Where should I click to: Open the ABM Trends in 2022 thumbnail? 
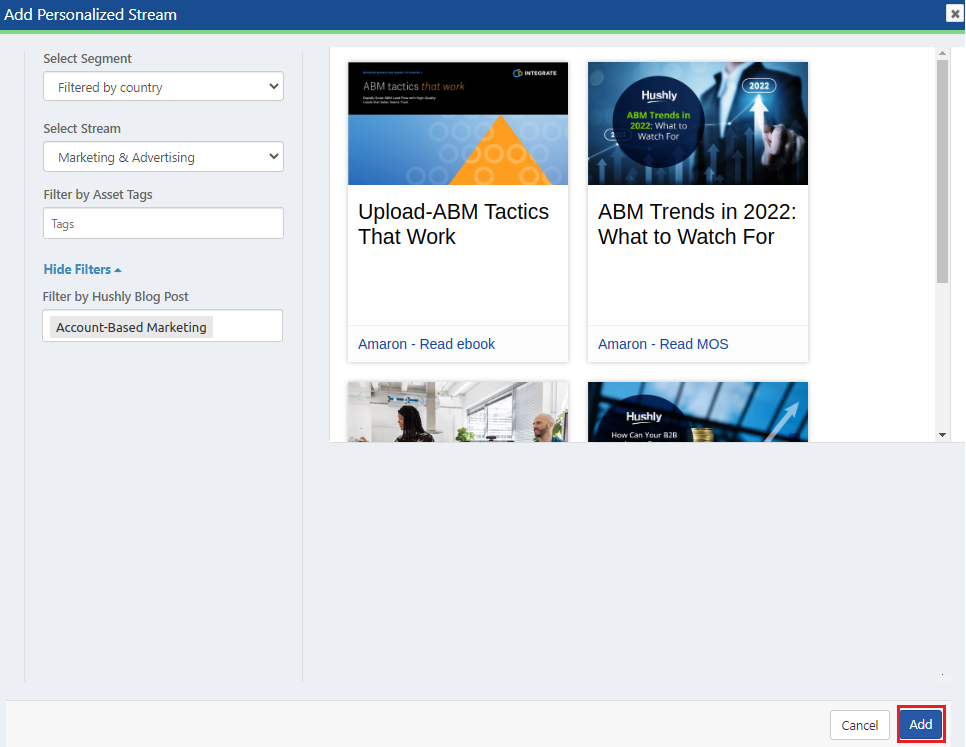click(x=697, y=123)
